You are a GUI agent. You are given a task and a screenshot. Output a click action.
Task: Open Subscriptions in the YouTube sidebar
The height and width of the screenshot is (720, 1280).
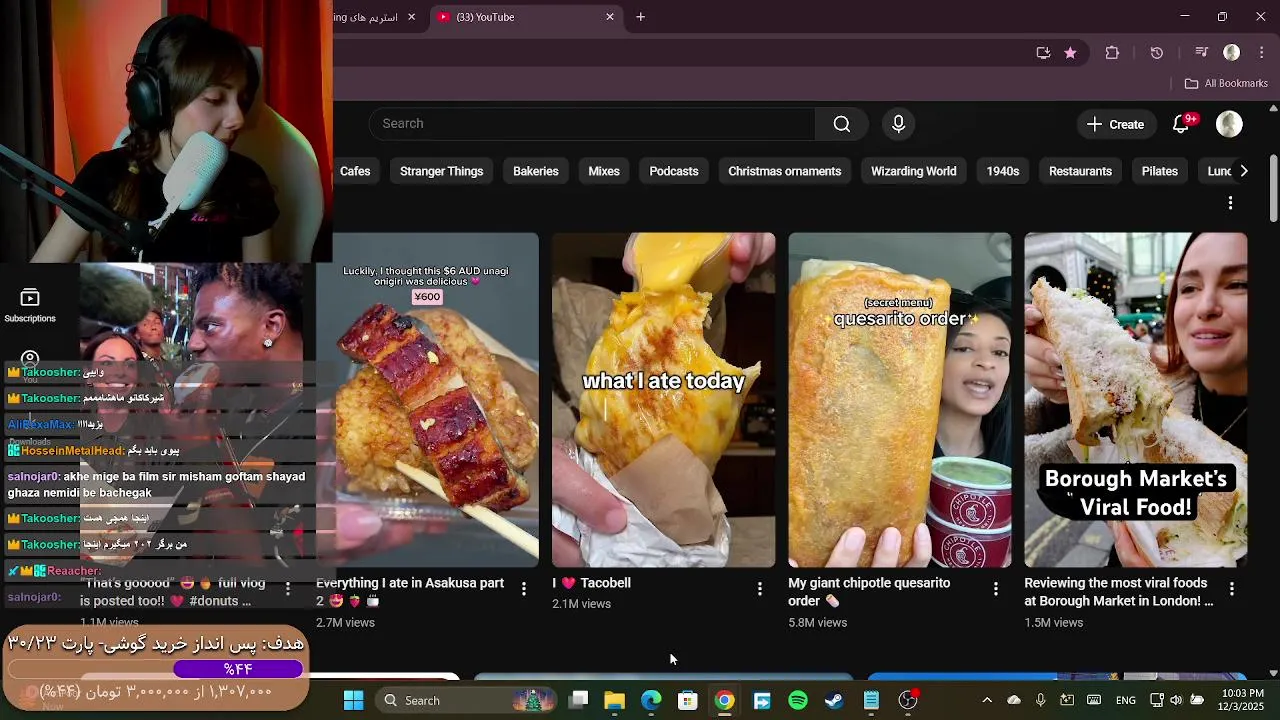pos(30,306)
